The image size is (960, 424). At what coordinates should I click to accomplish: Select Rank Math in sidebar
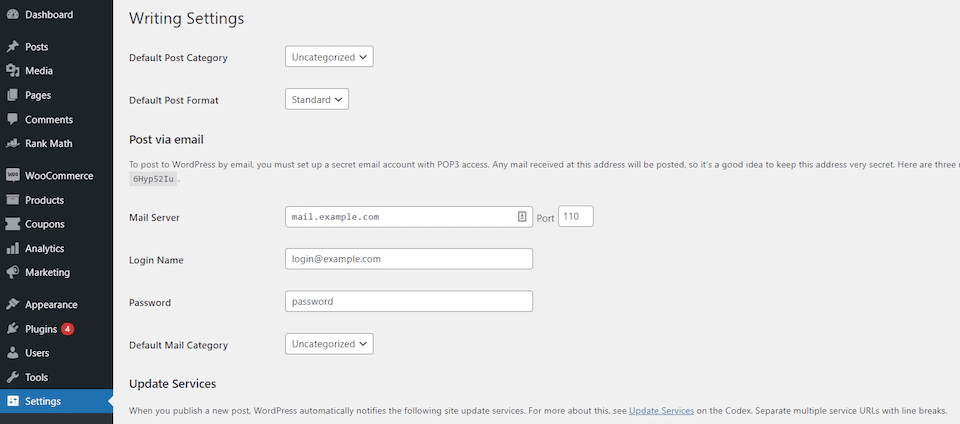(48, 144)
